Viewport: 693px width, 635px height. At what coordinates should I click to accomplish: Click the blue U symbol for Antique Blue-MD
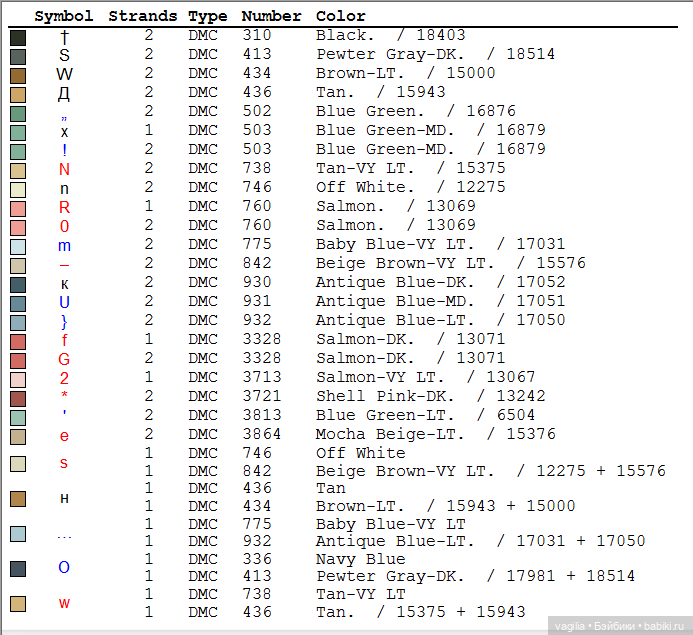click(64, 302)
